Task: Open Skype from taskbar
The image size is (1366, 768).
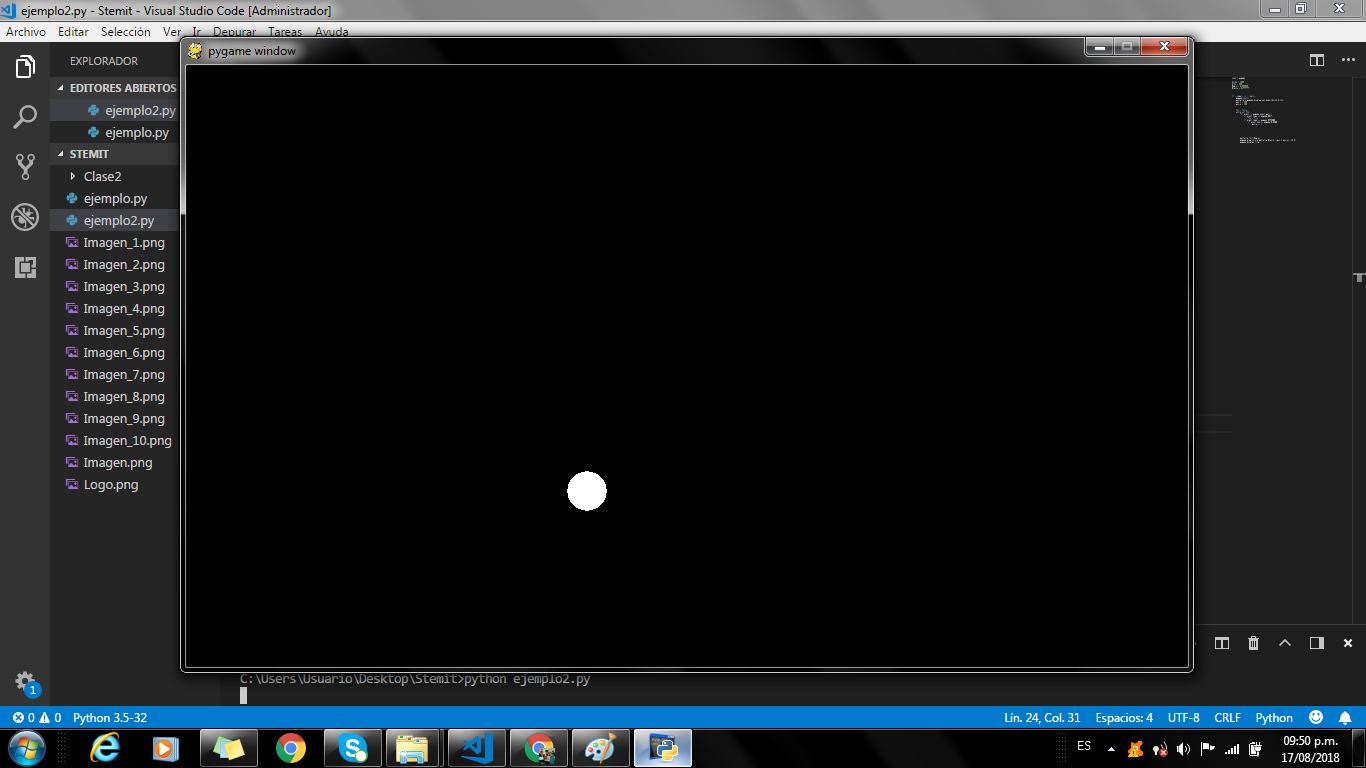Action: click(352, 748)
